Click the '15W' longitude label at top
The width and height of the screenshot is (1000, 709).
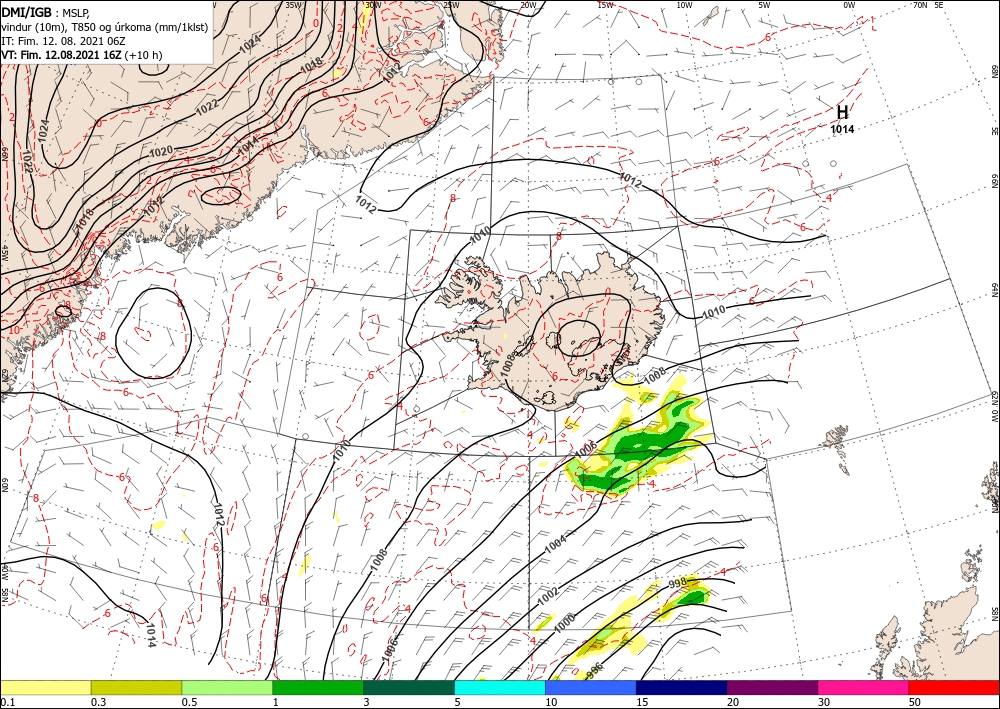click(605, 5)
